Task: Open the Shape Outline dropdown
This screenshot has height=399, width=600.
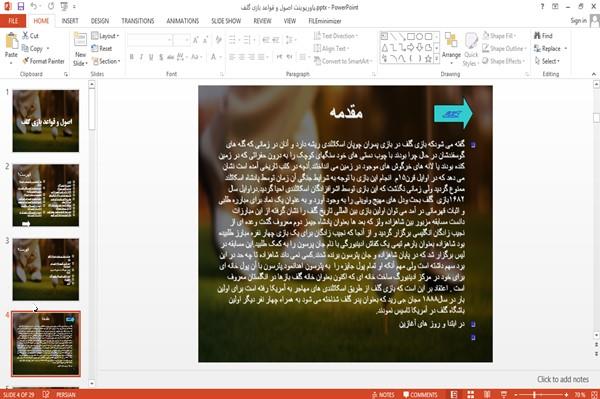Action: 504,48
